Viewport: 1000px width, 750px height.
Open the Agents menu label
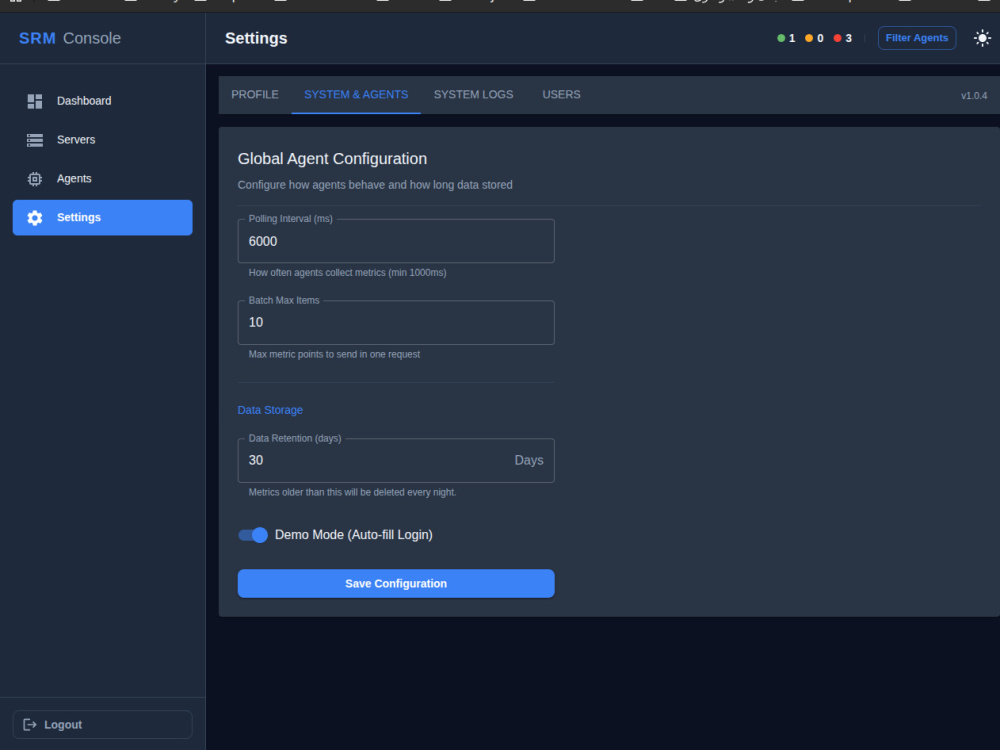tap(74, 179)
